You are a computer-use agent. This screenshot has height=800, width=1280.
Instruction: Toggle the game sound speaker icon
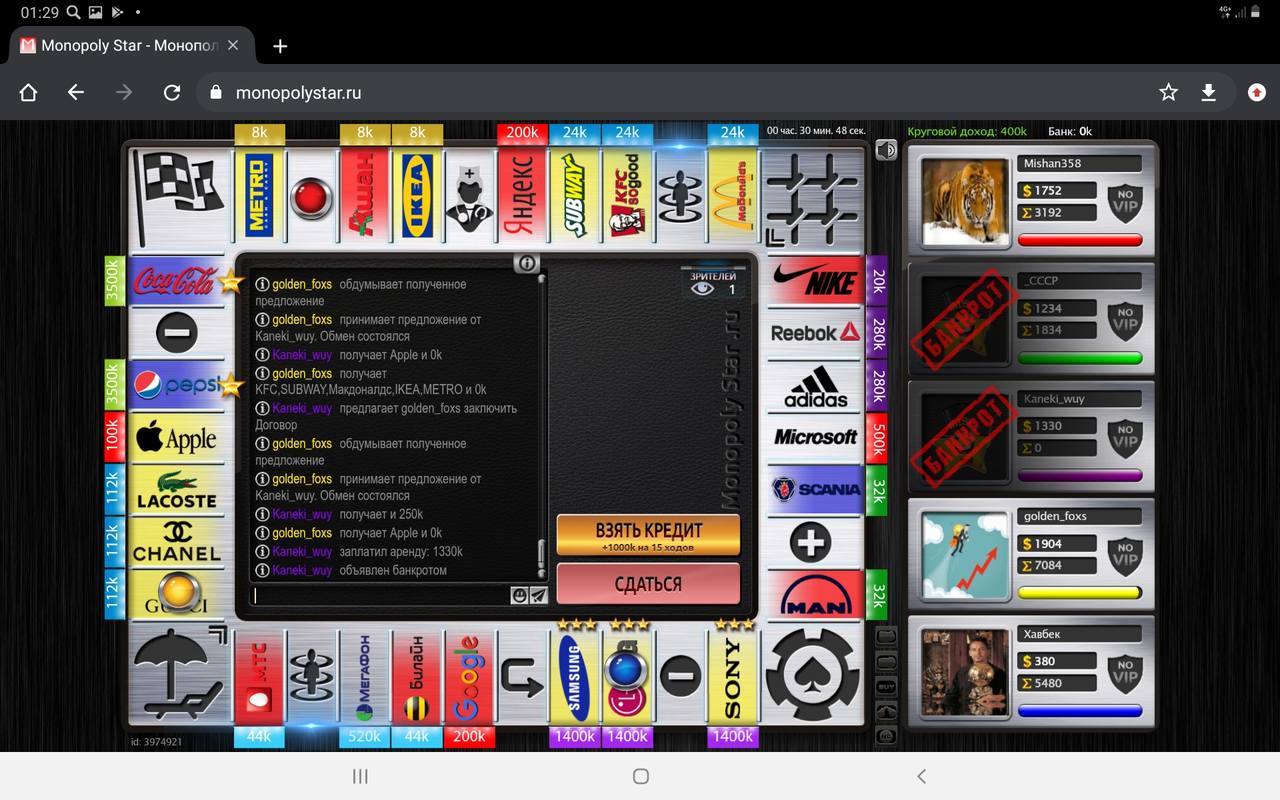[x=886, y=150]
